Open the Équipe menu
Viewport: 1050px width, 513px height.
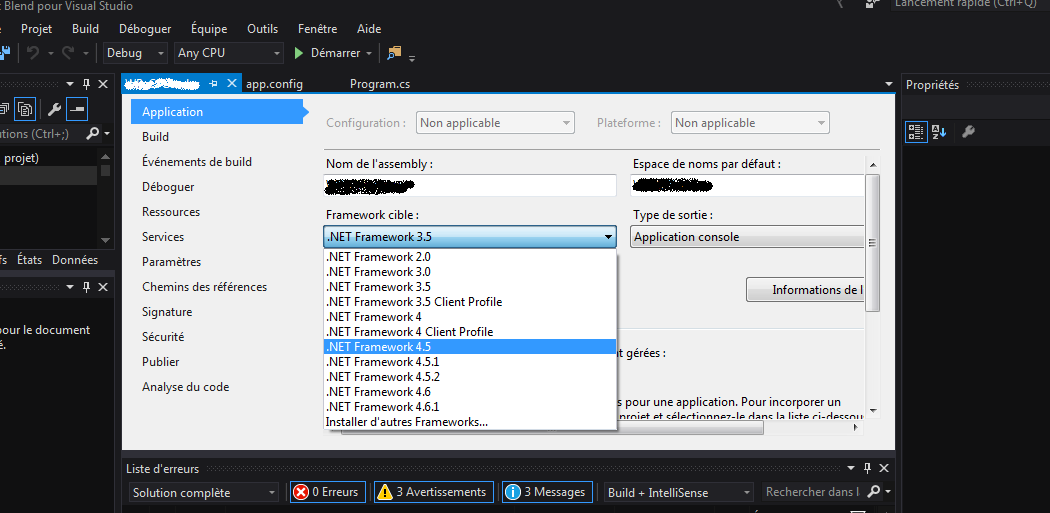[x=209, y=29]
